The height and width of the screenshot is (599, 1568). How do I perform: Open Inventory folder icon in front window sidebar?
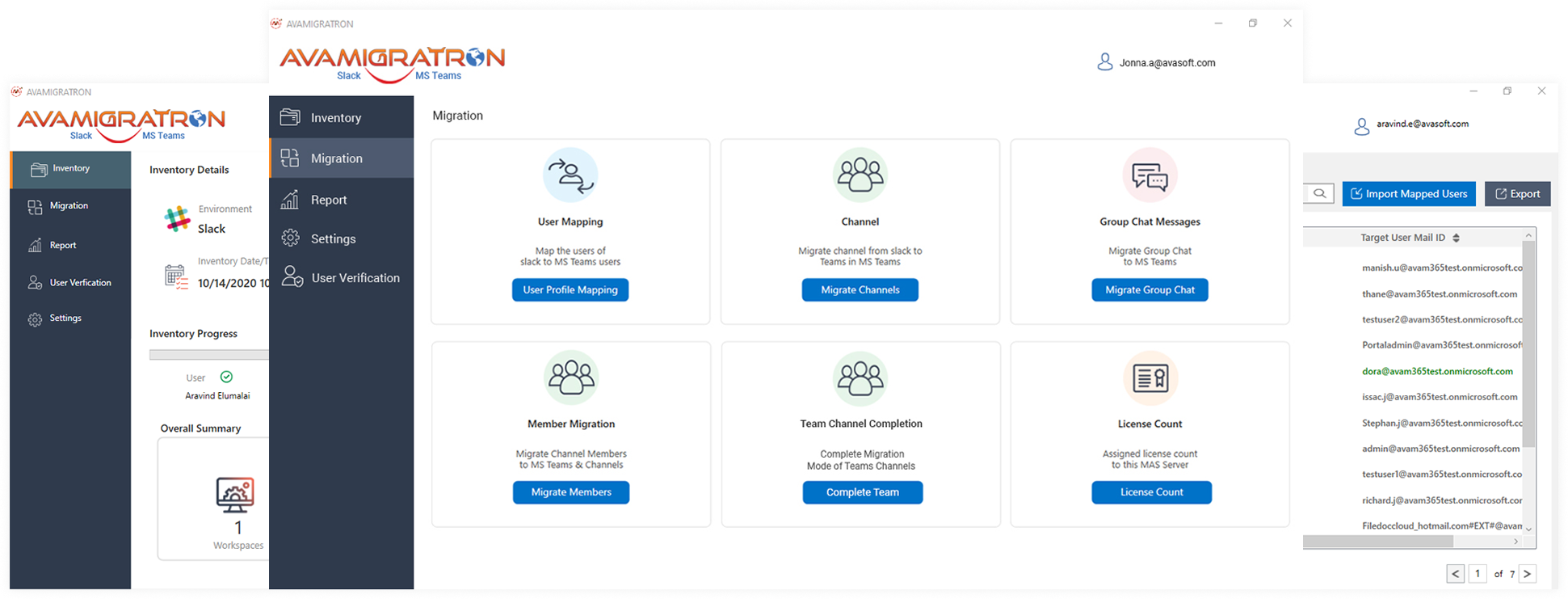click(x=290, y=117)
